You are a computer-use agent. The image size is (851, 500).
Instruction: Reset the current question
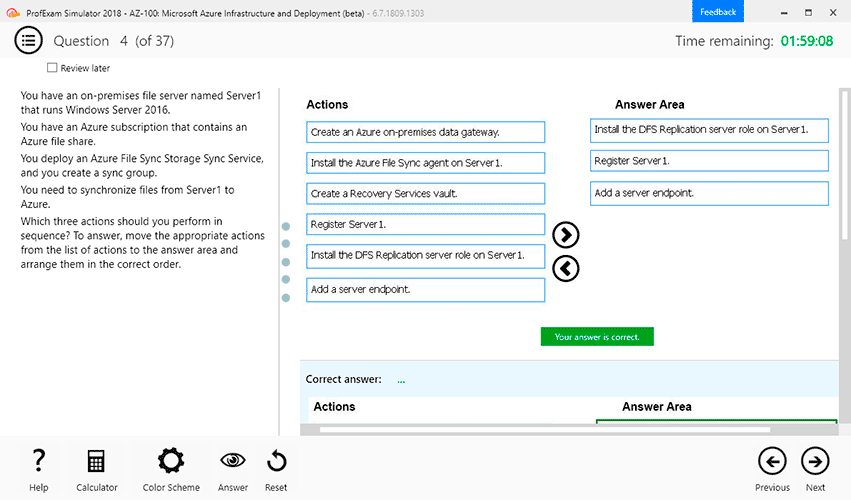tap(276, 461)
